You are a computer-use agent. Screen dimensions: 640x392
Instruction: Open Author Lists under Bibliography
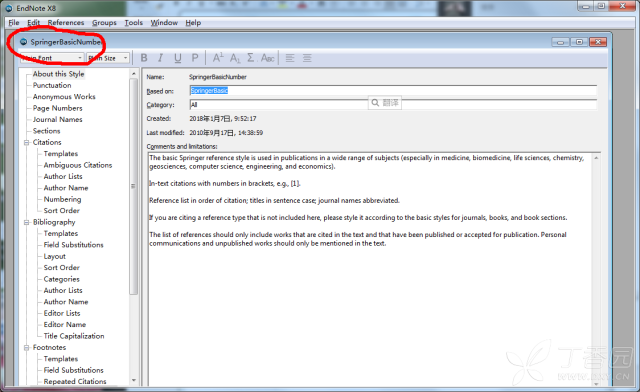tap(63, 291)
